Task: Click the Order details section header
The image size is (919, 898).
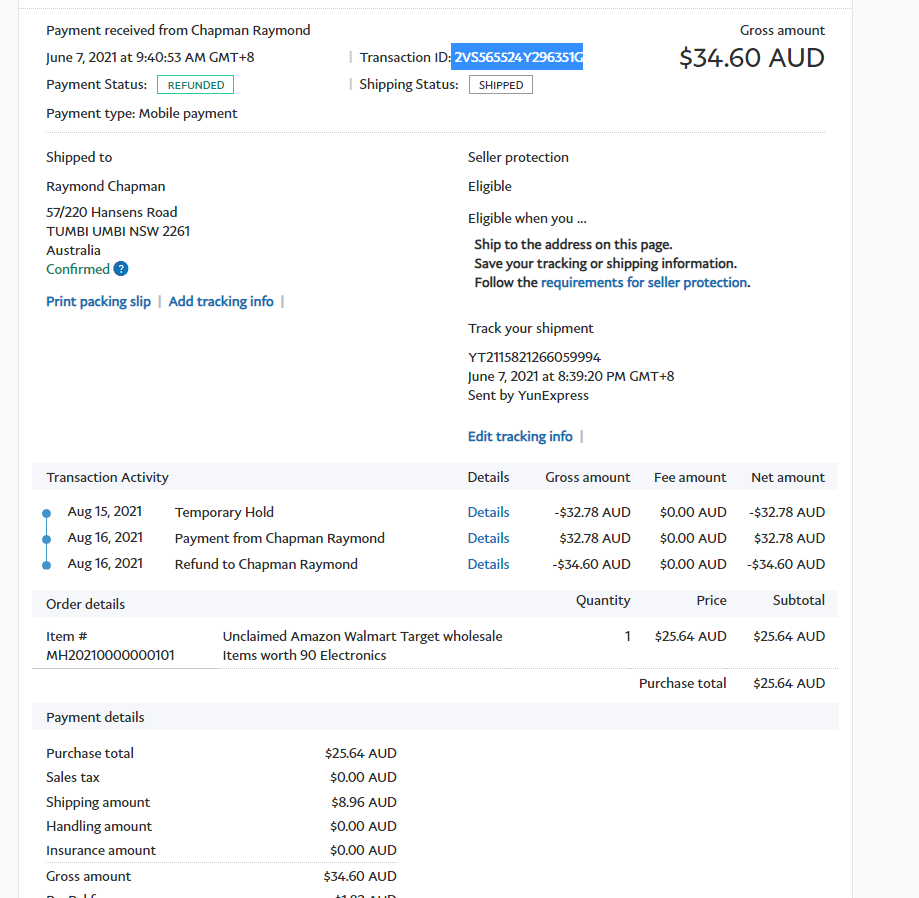Action: tap(86, 604)
